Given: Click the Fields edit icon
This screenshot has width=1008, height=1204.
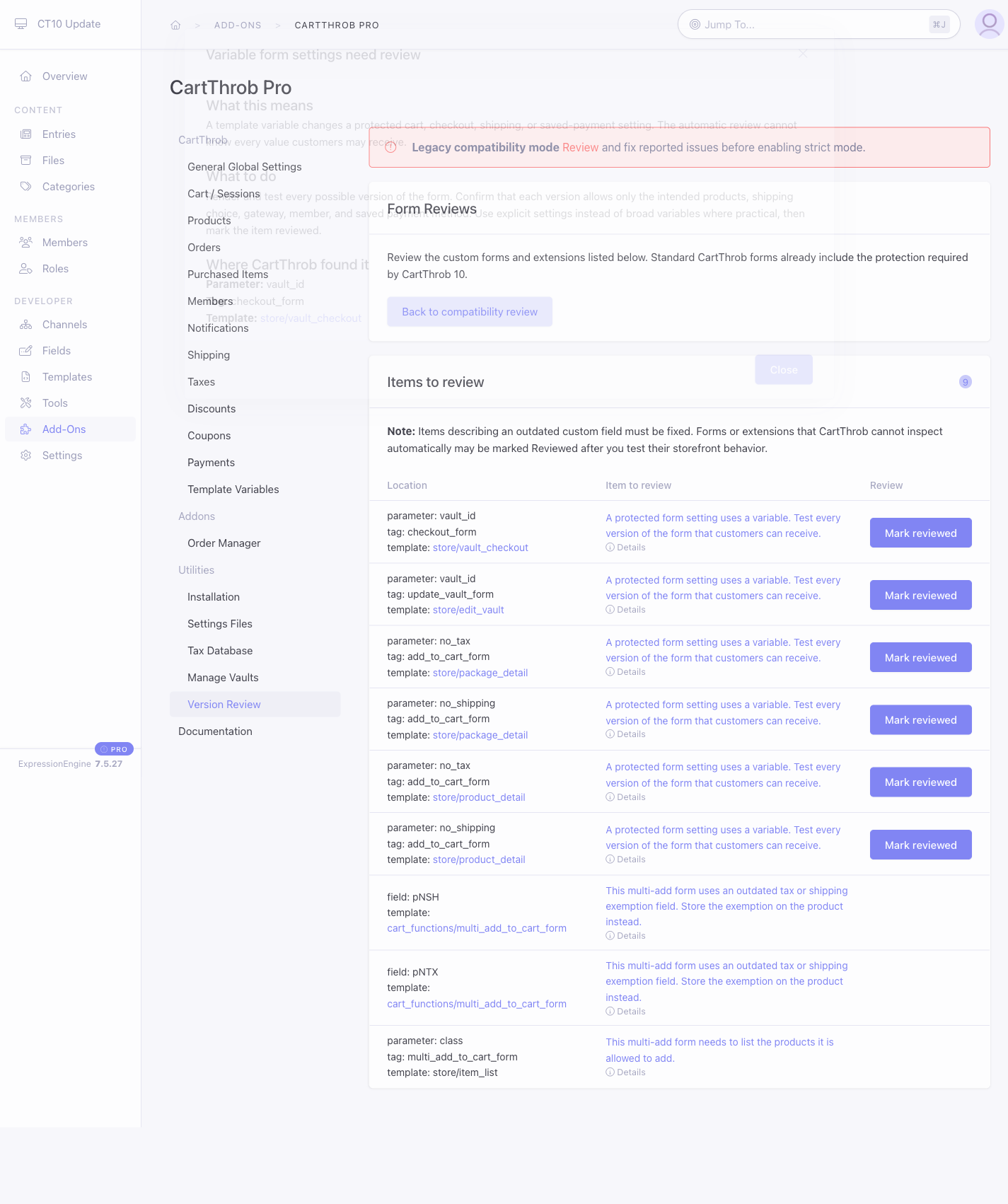Looking at the screenshot, I should tap(26, 351).
